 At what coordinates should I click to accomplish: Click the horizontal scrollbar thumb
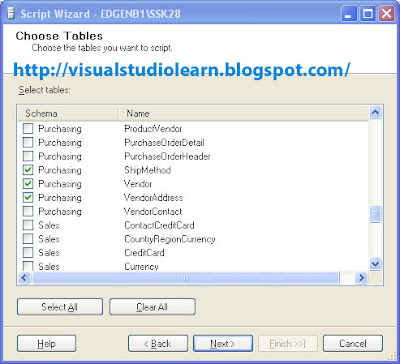point(185,278)
